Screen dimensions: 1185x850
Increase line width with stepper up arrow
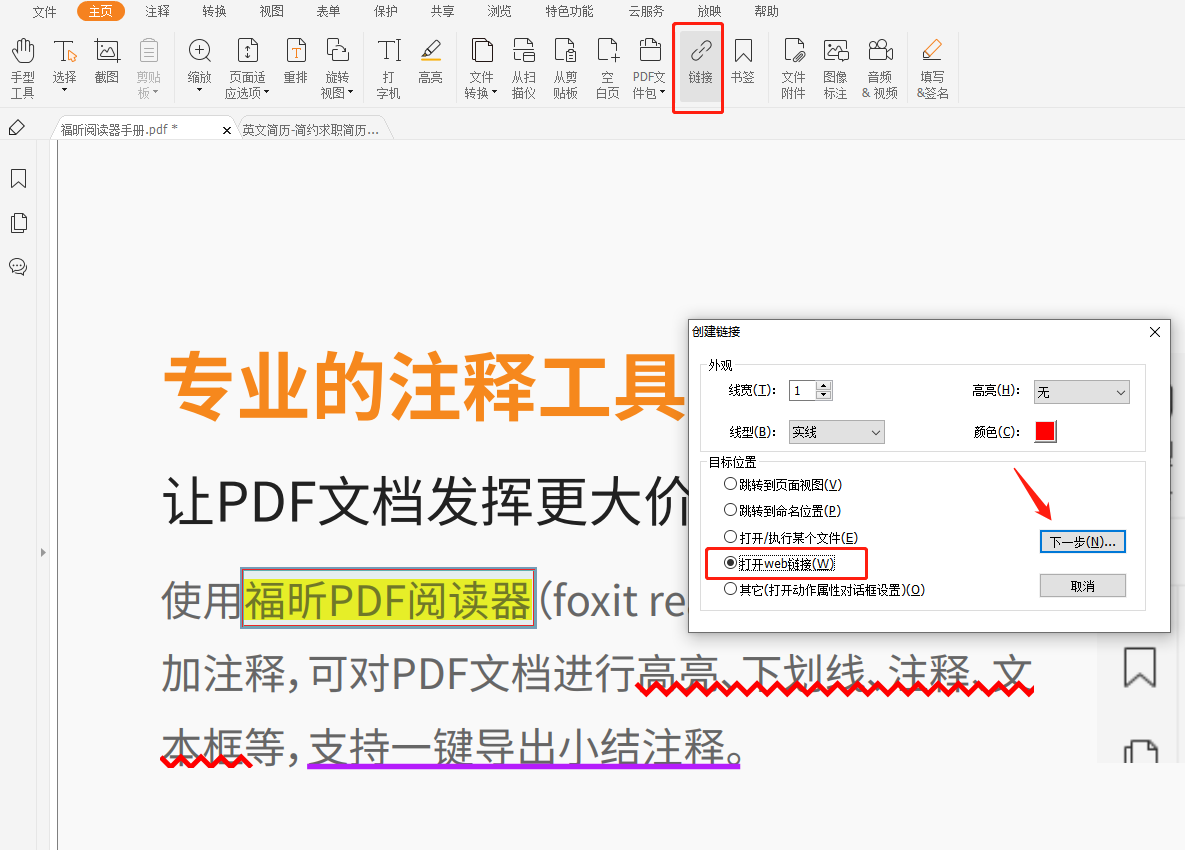824,386
